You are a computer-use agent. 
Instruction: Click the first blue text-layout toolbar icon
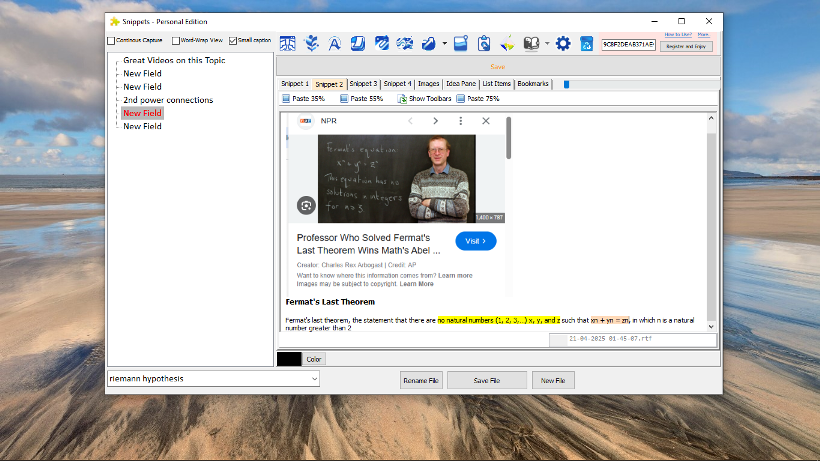coord(287,43)
